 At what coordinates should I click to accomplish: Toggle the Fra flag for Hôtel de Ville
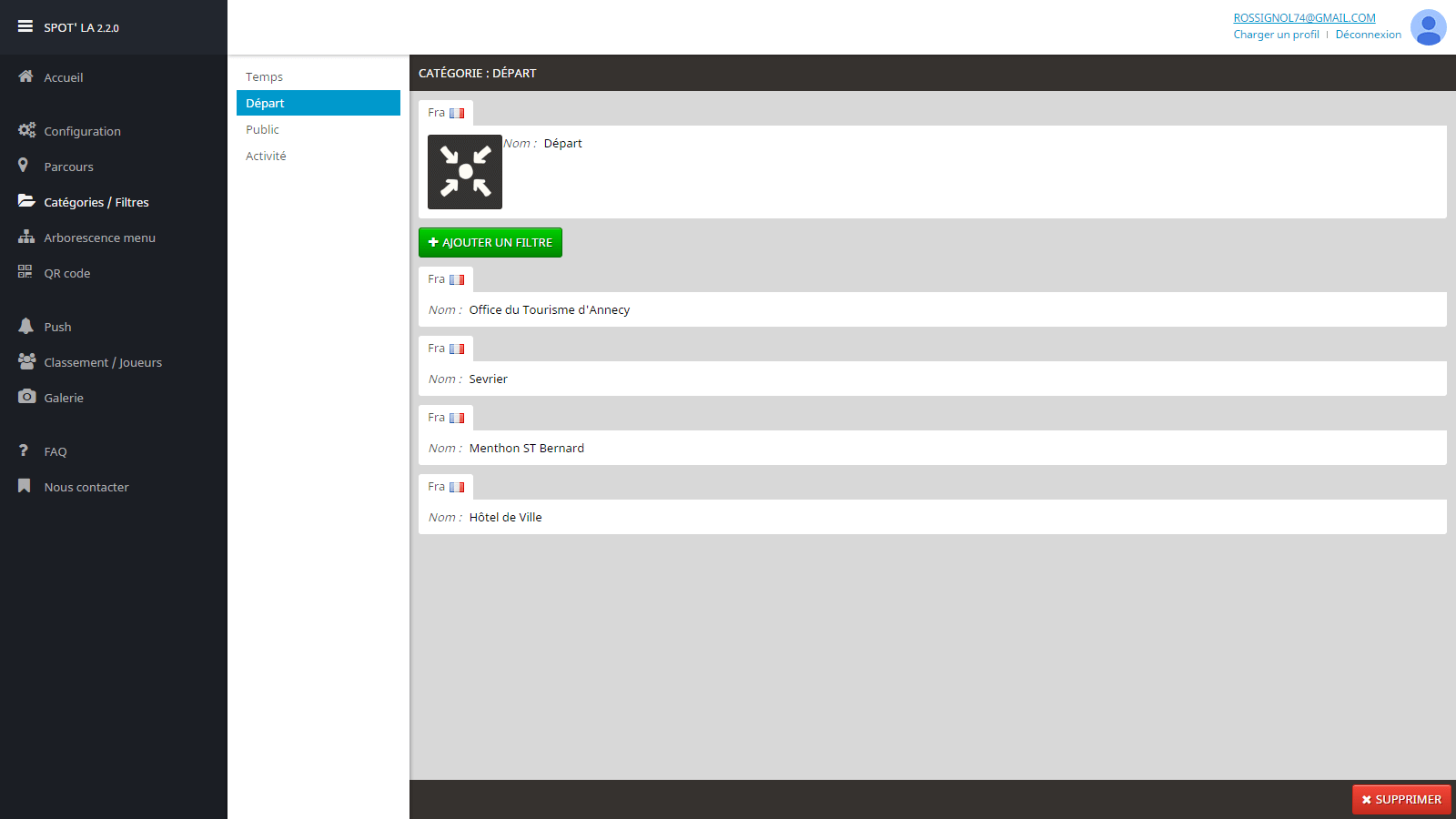pyautogui.click(x=446, y=486)
